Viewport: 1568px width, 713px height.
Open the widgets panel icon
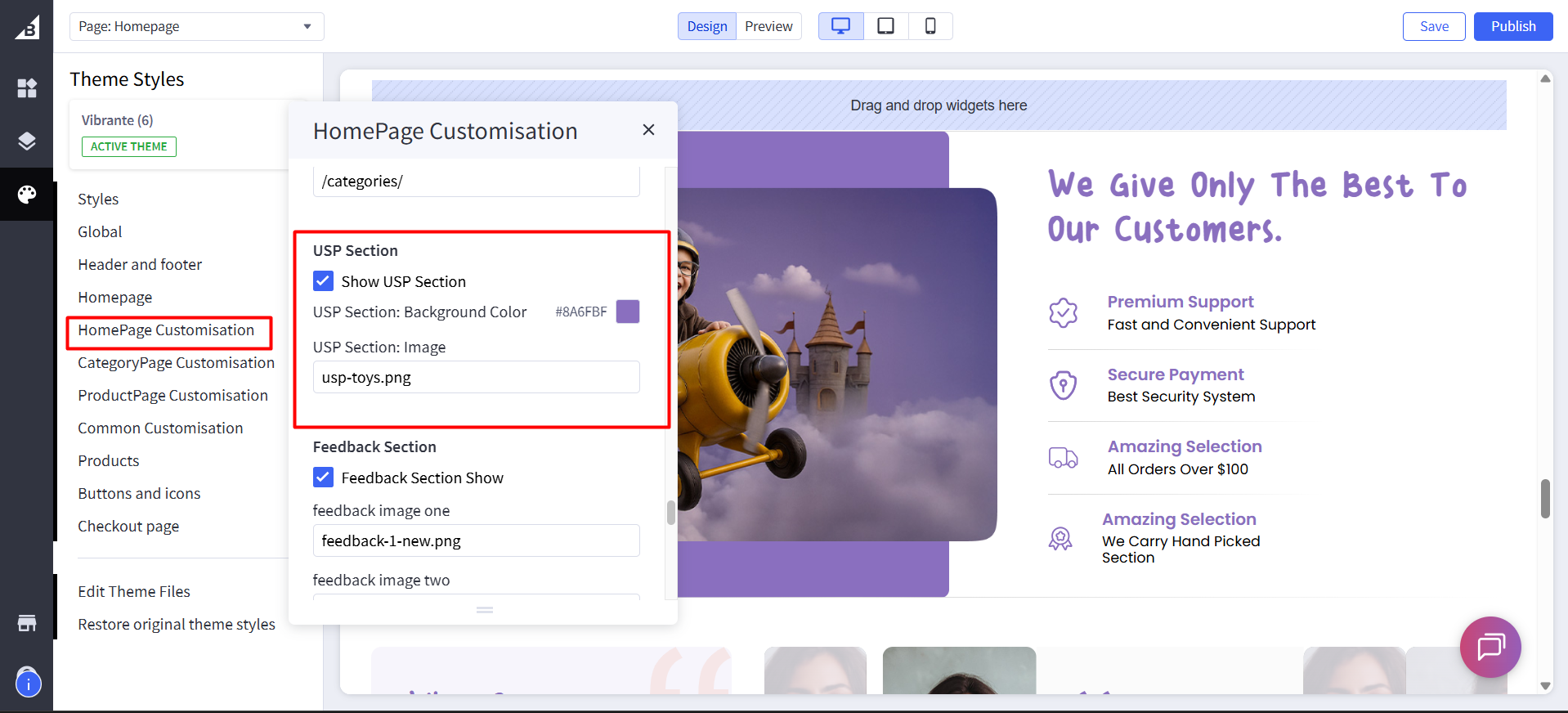(27, 88)
